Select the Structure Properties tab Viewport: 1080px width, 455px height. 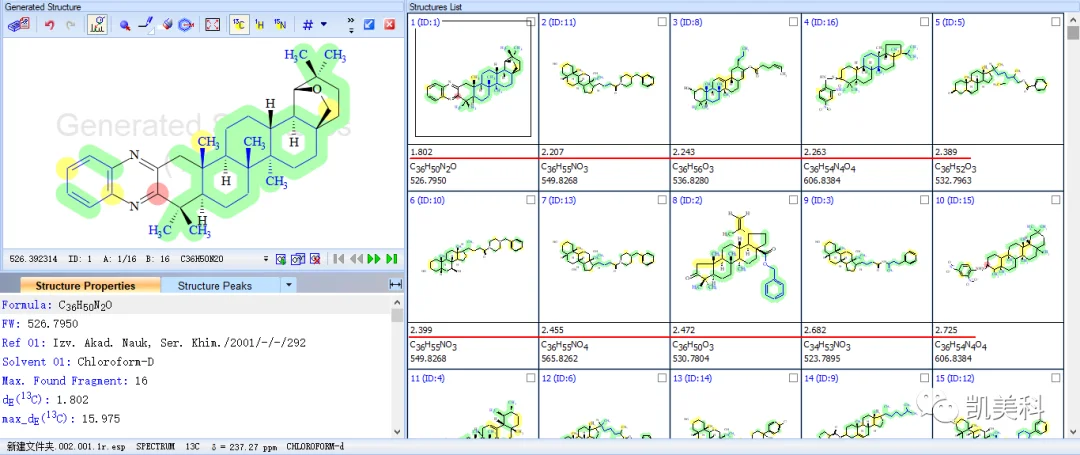tap(85, 286)
